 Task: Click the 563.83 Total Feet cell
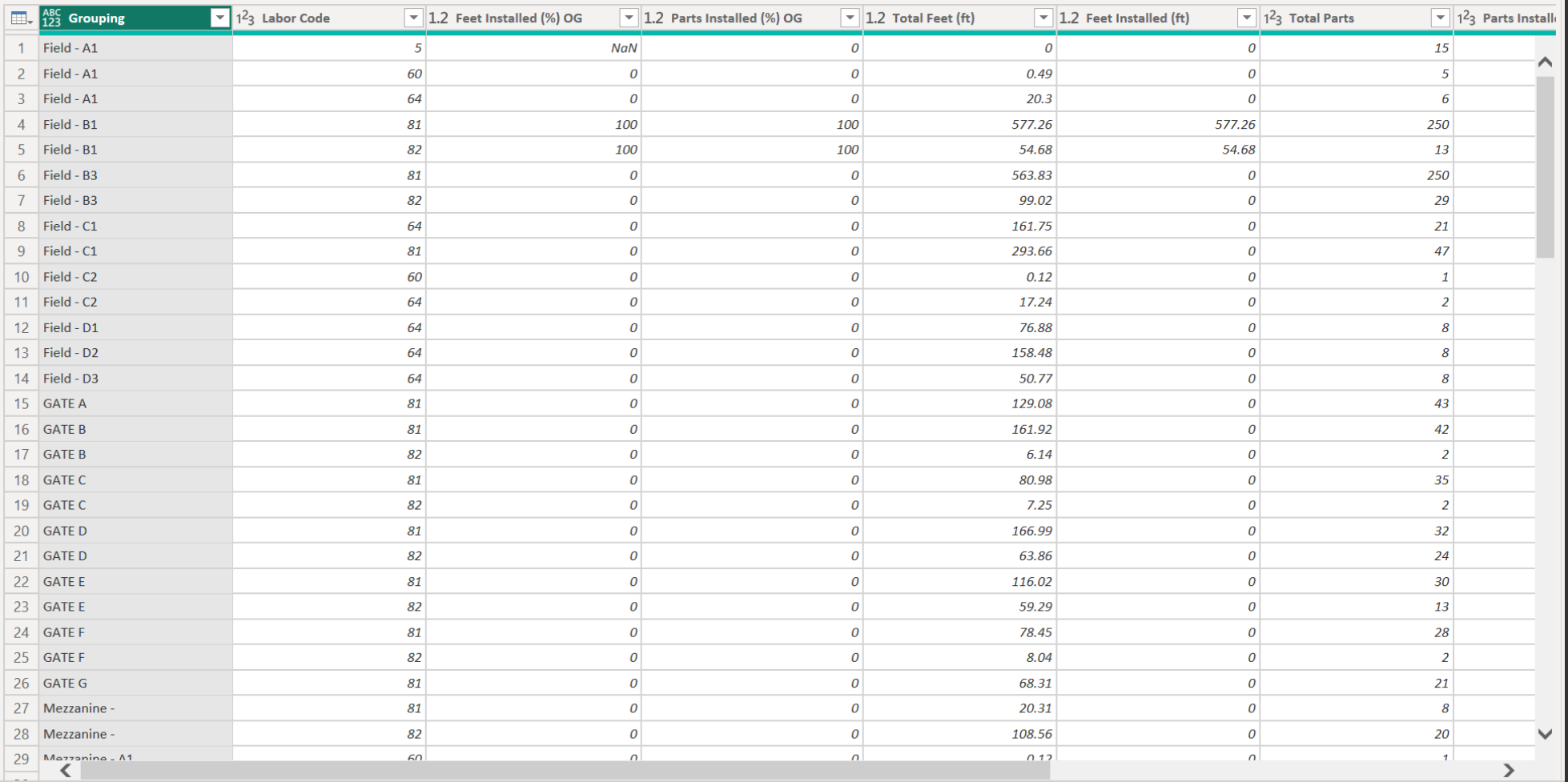pos(959,175)
